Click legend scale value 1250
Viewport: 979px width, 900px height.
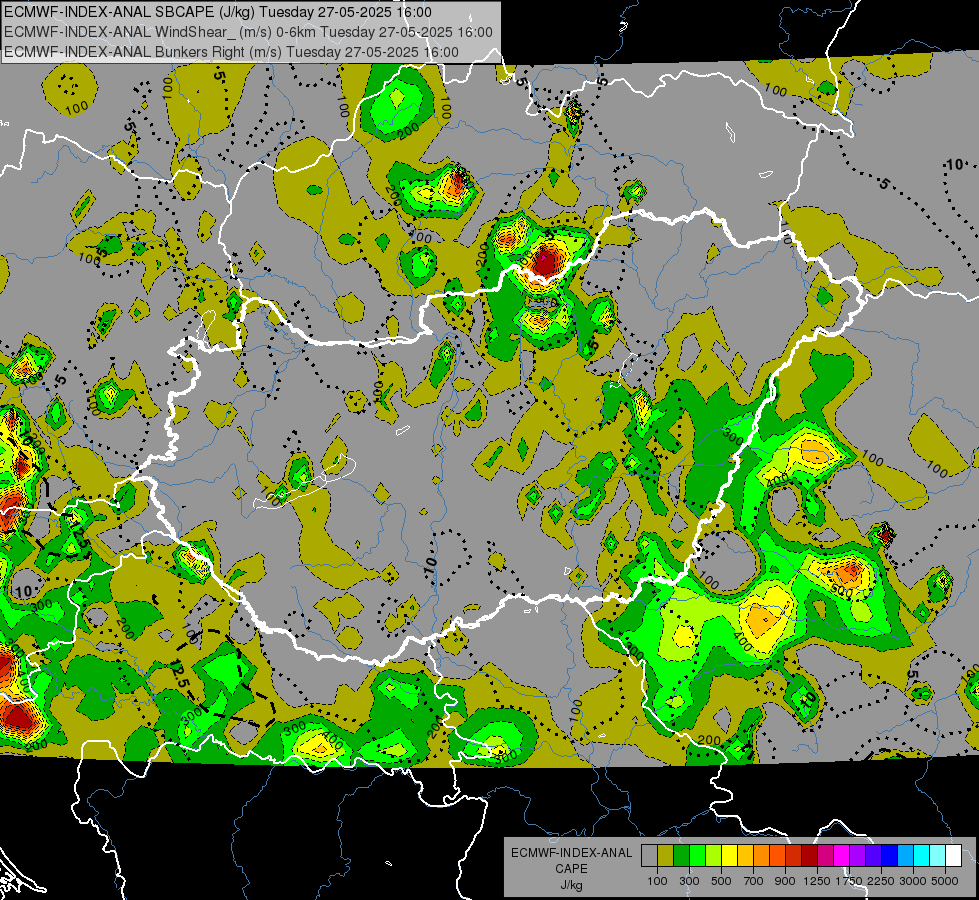click(x=817, y=881)
